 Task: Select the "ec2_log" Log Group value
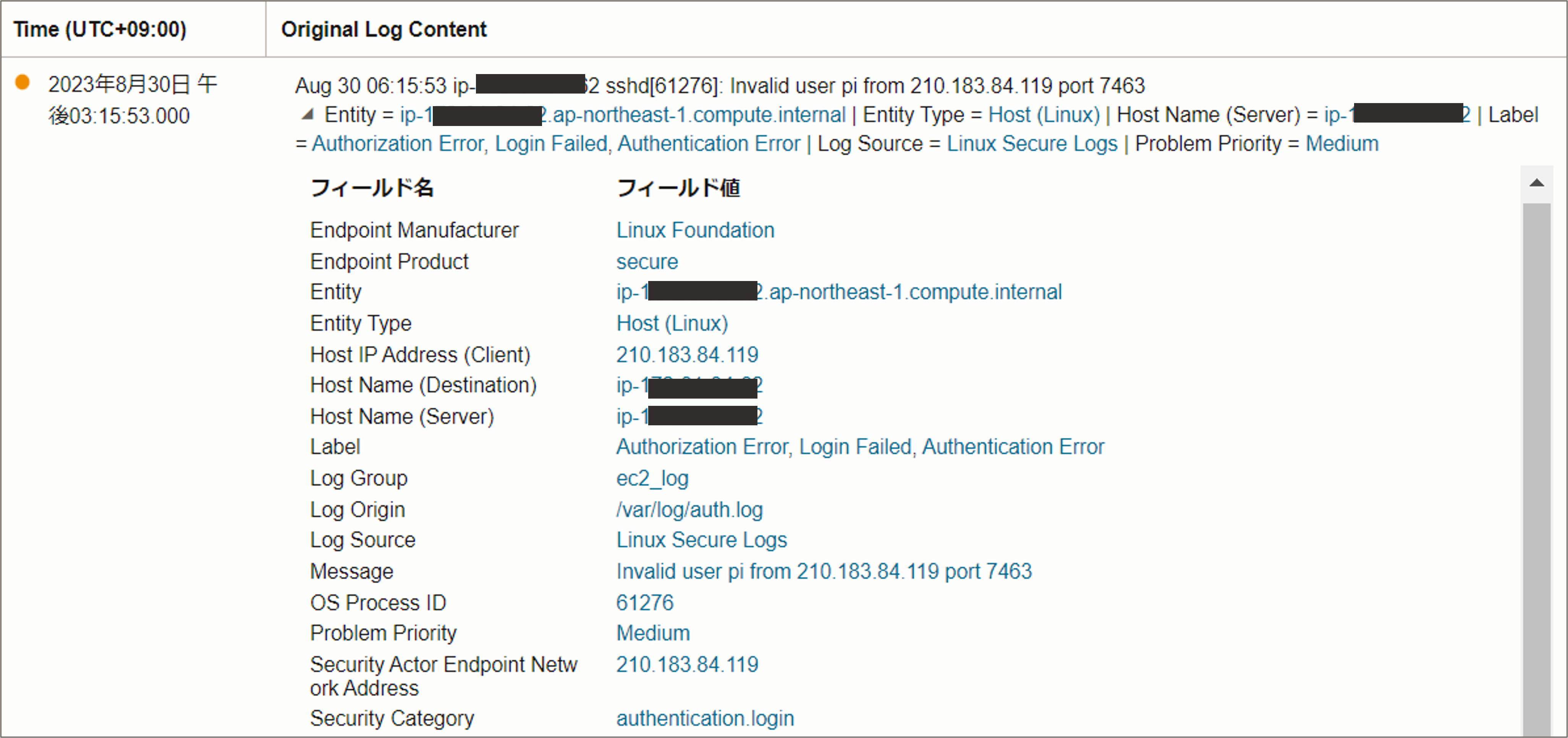(x=651, y=479)
